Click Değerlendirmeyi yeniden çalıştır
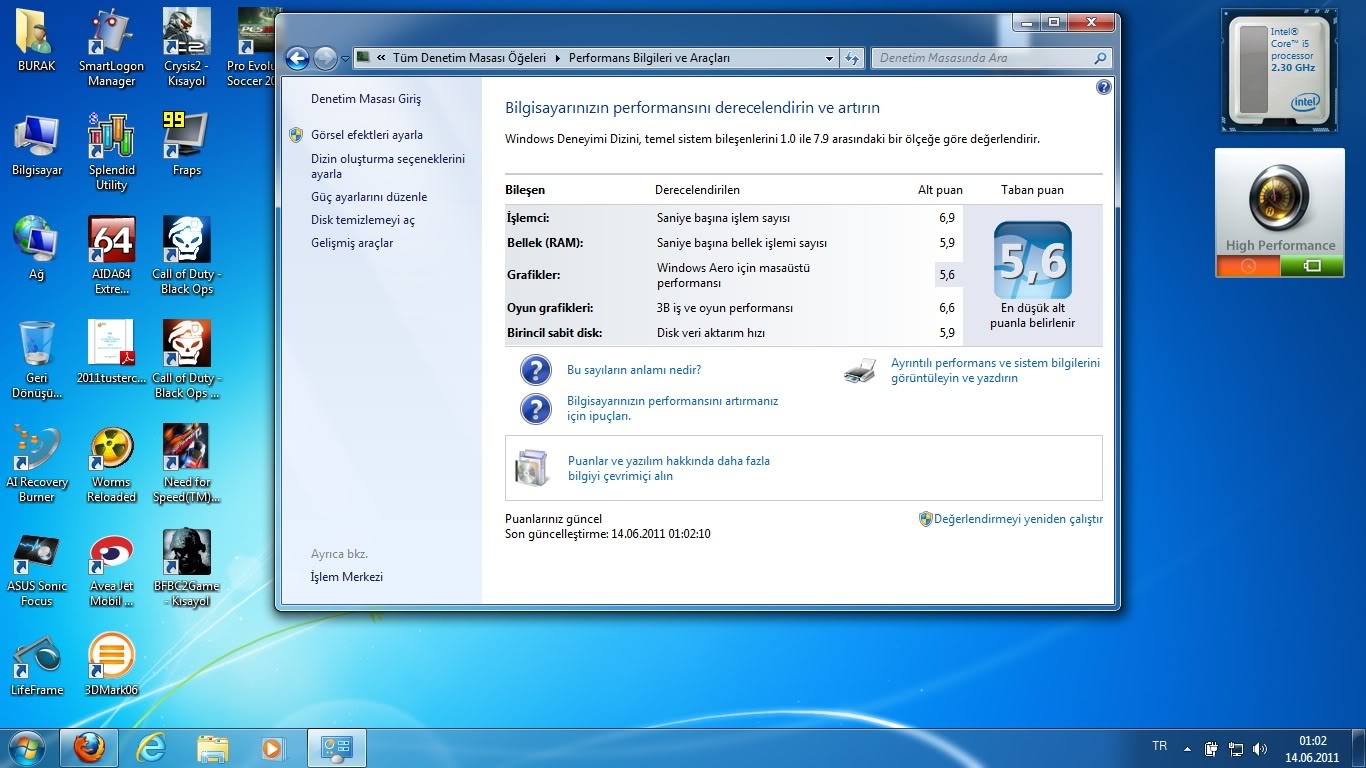 1018,519
